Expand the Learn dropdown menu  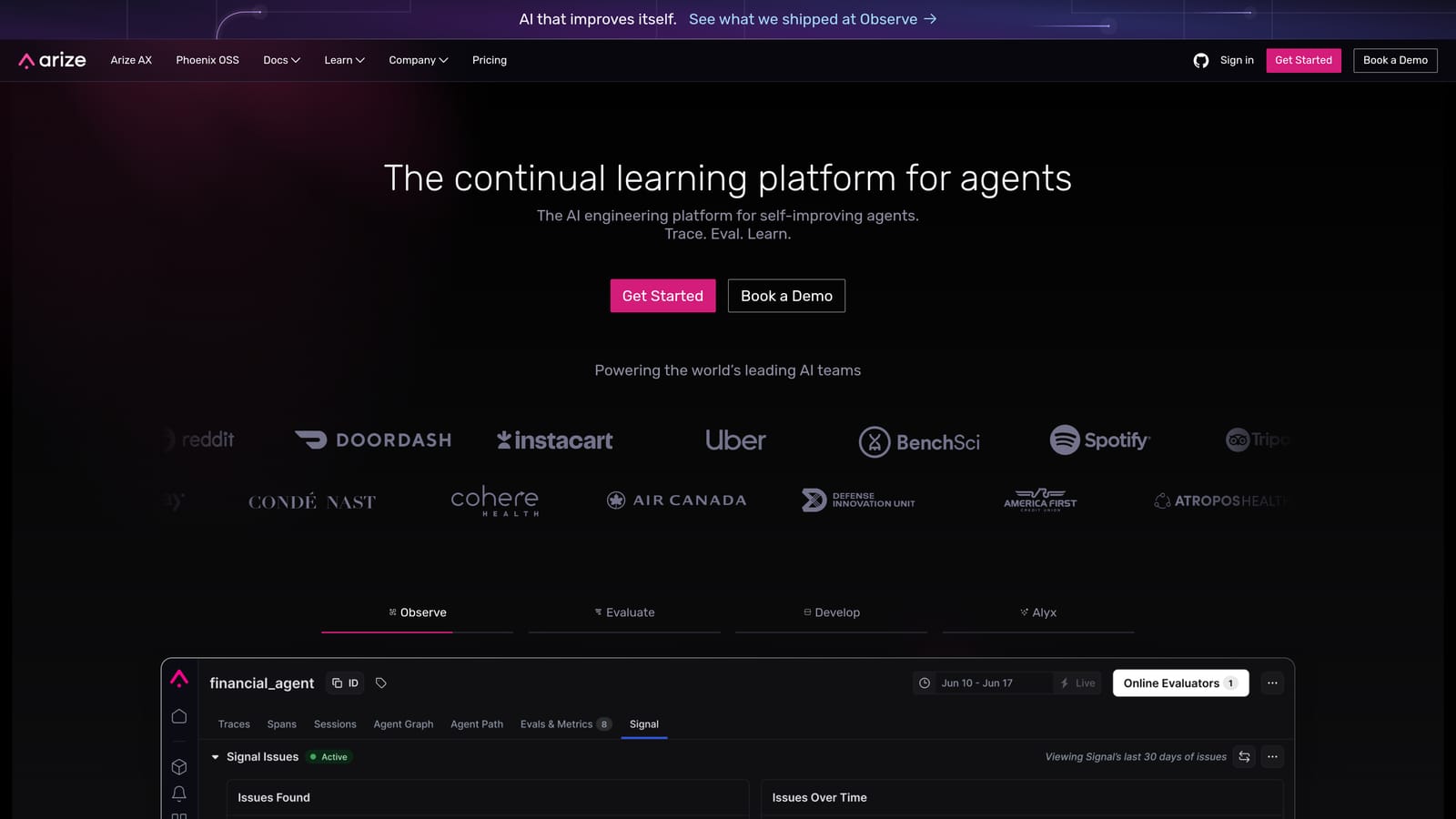(344, 60)
